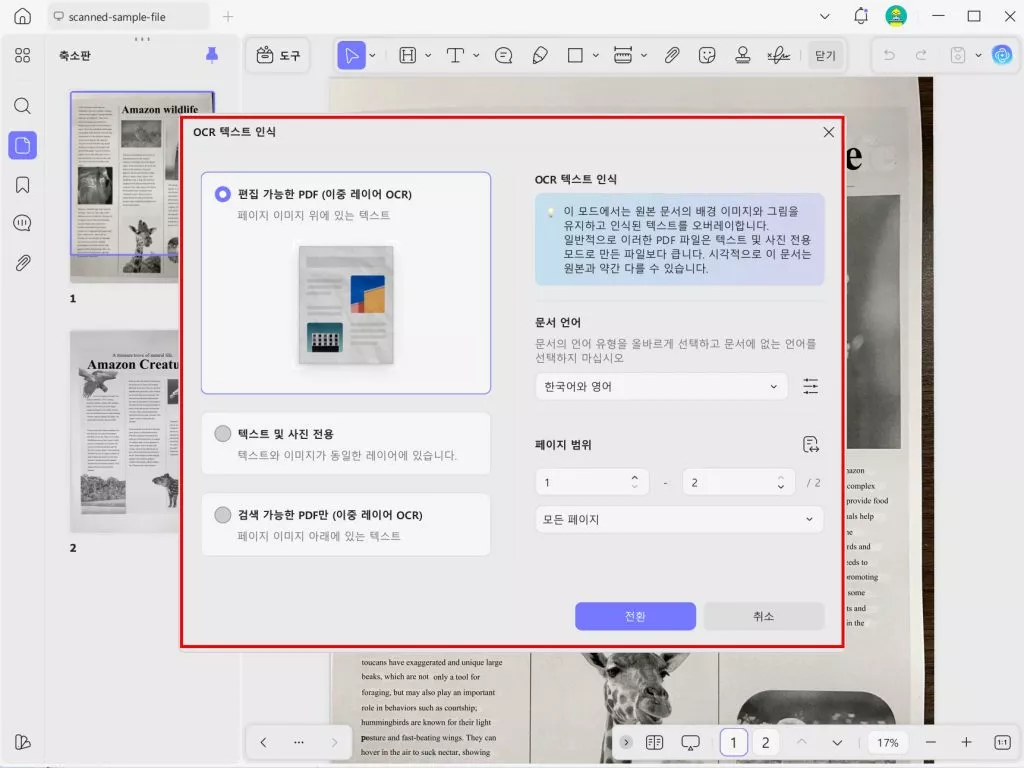Viewport: 1024px width, 768px height.
Task: Click the start page number field
Action: pyautogui.click(x=592, y=483)
